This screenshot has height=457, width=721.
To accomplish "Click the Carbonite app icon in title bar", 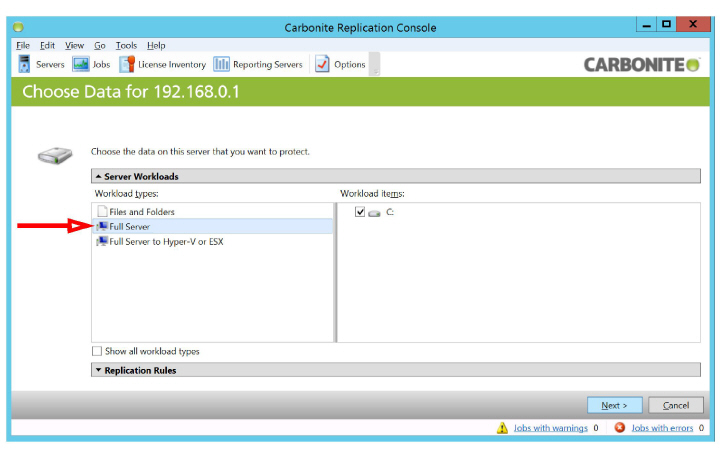I will 18,27.
